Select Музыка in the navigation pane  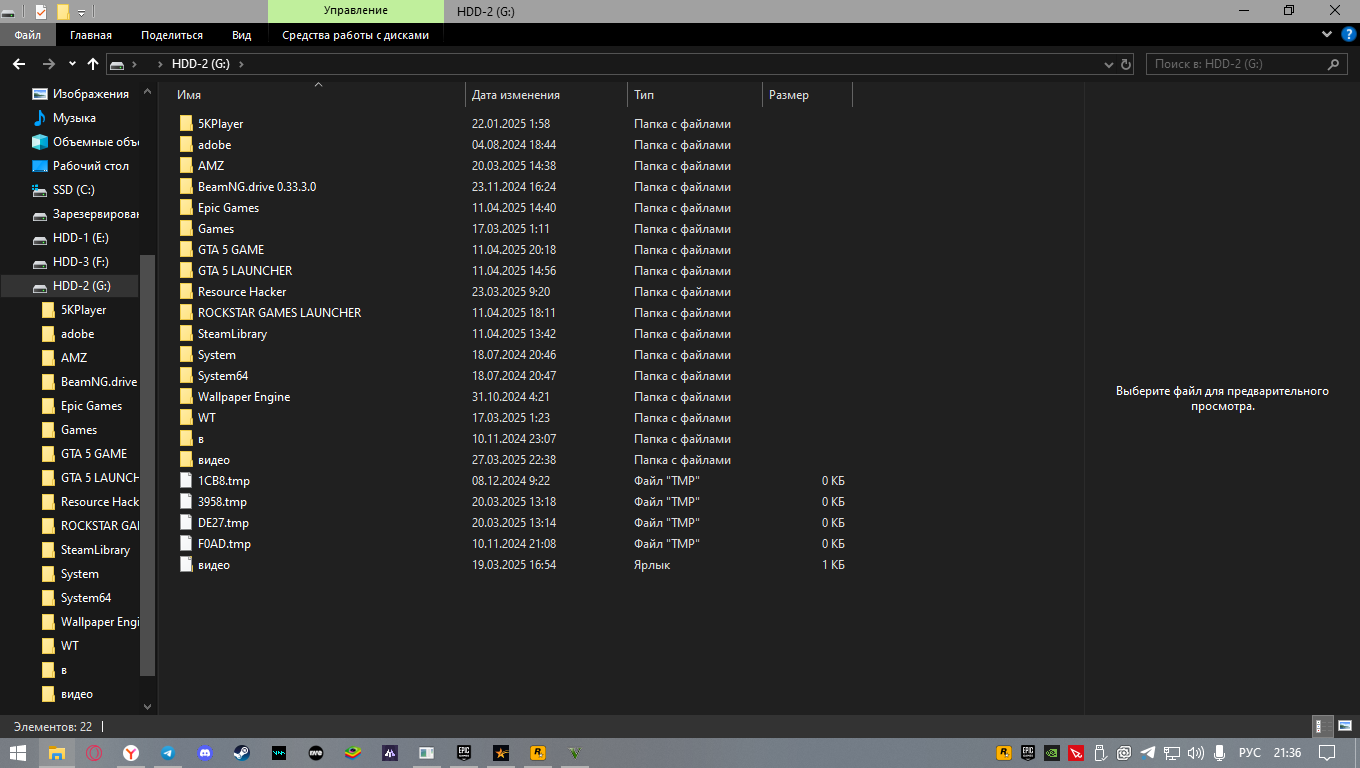tap(74, 118)
